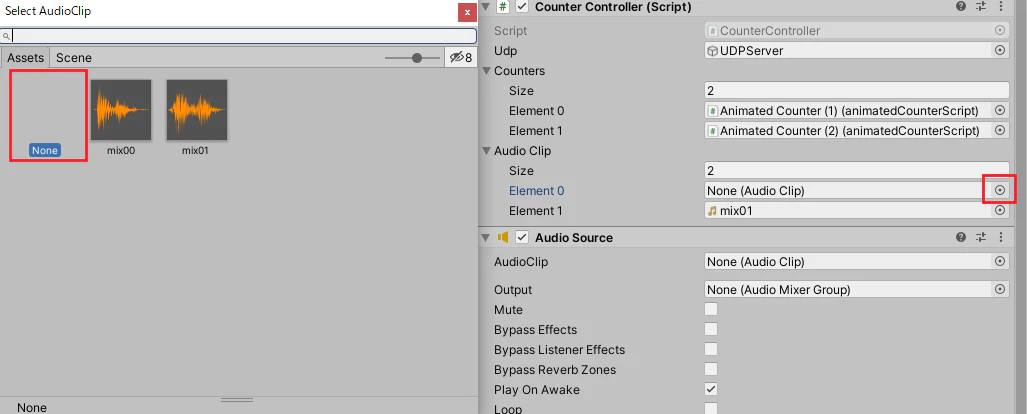
Task: Click the search magnifier icon
Action: pyautogui.click(x=6, y=37)
